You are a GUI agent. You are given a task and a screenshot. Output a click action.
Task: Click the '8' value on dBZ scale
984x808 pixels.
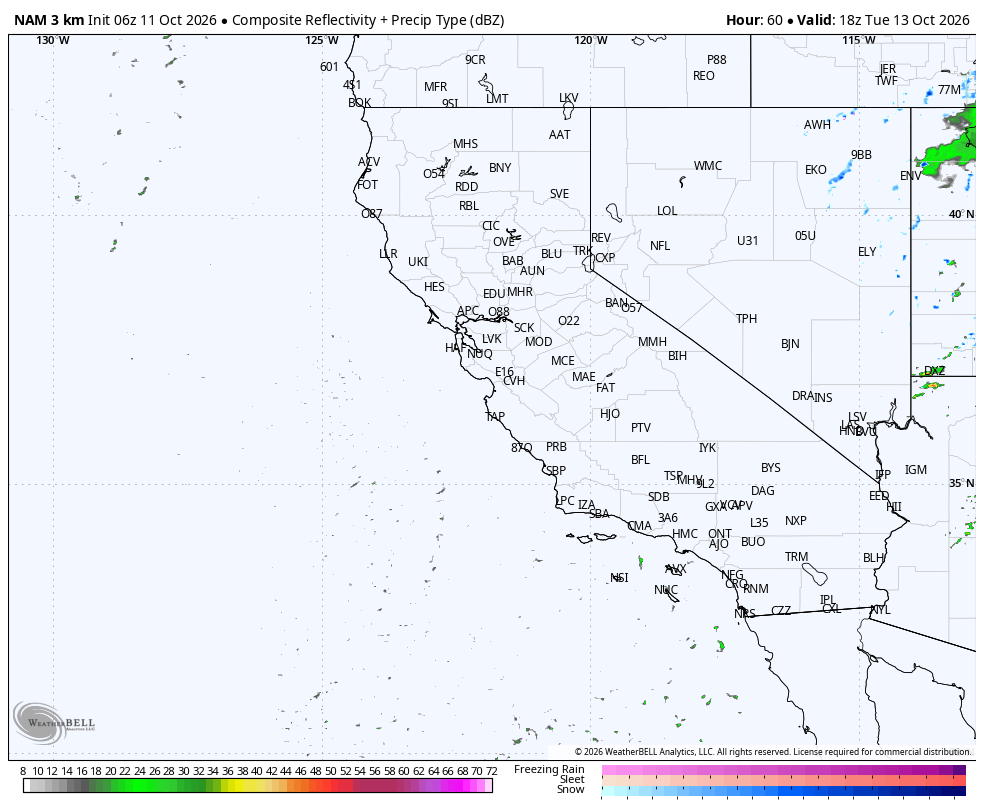23,771
